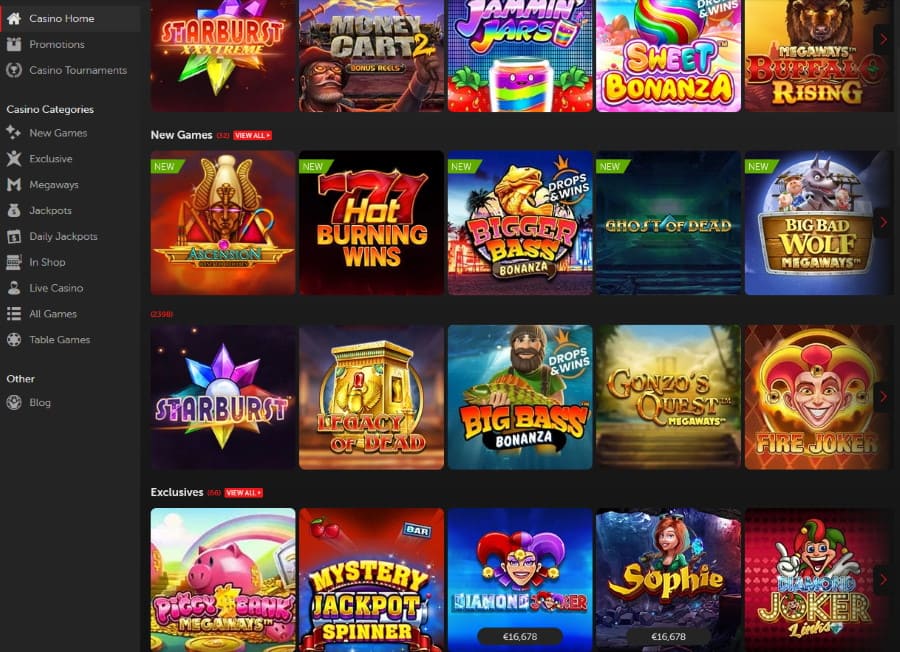Click the Casino Tournaments trophy icon

(14, 70)
